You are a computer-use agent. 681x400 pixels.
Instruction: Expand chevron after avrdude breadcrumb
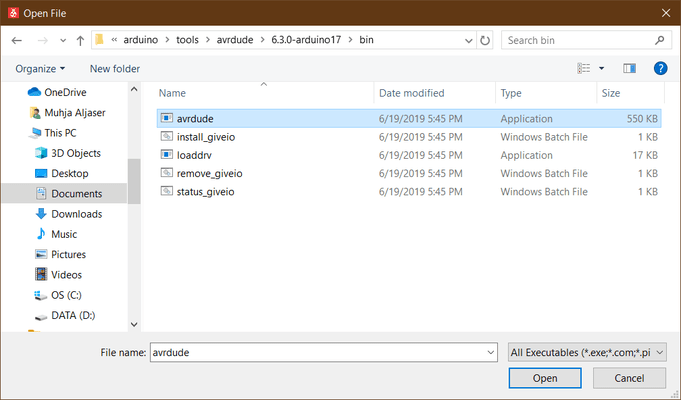point(262,40)
